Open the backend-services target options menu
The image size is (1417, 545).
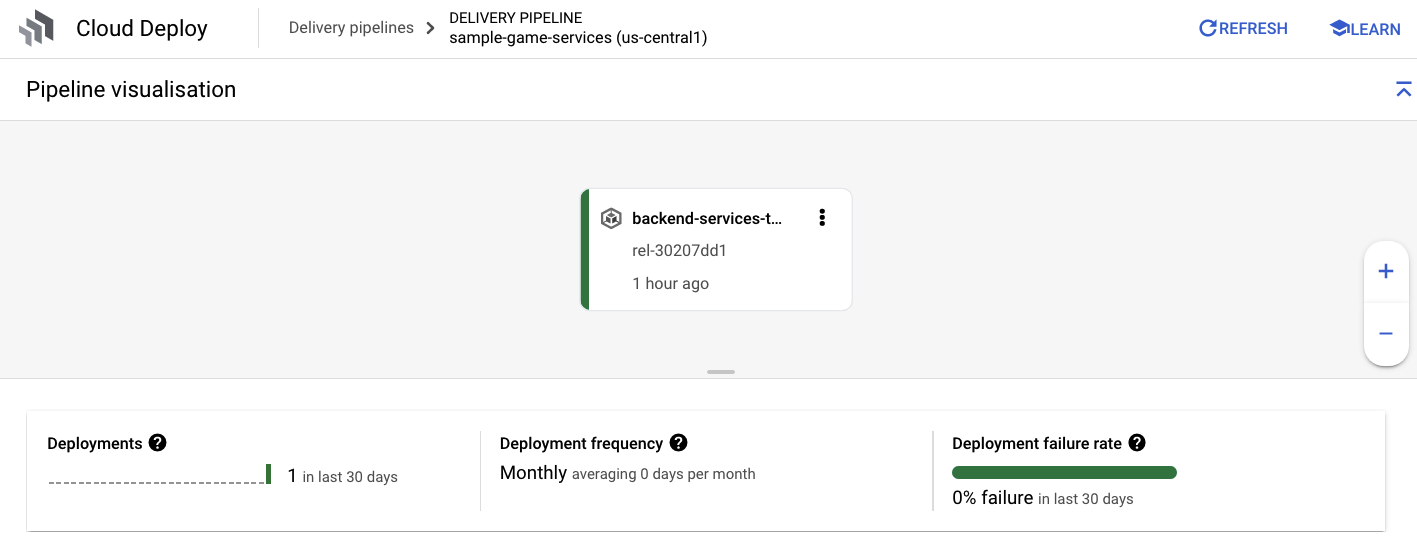tap(822, 218)
